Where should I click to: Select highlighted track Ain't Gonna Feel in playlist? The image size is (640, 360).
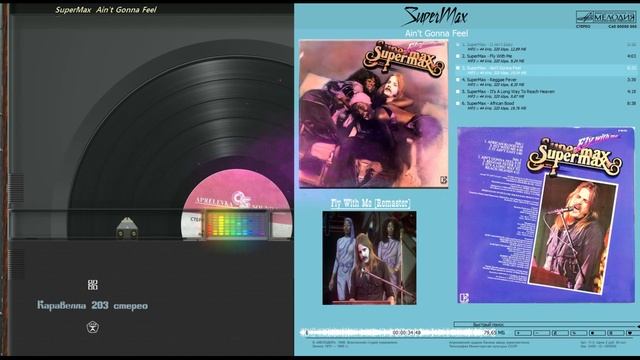point(546,70)
